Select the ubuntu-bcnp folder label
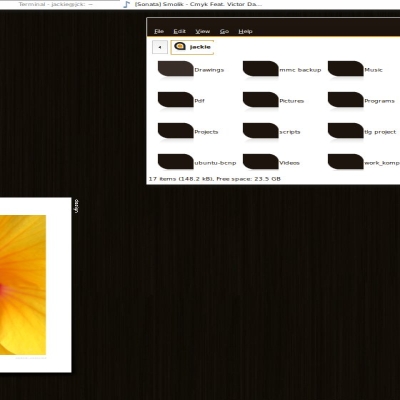This screenshot has height=400, width=400. tap(215, 163)
